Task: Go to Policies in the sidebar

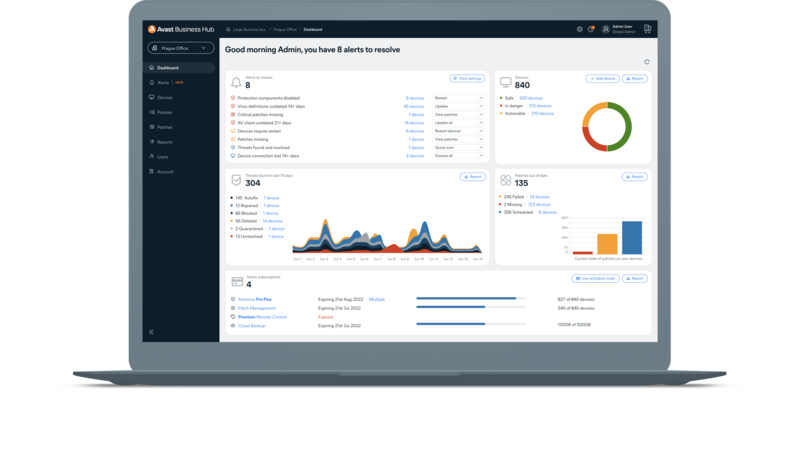Action: [165, 113]
